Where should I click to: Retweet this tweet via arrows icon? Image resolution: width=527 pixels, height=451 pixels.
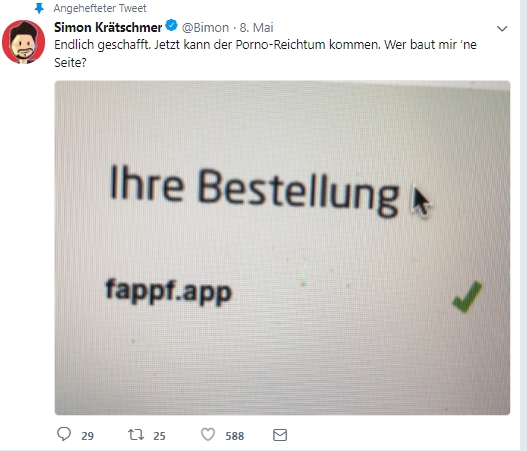(x=136, y=435)
